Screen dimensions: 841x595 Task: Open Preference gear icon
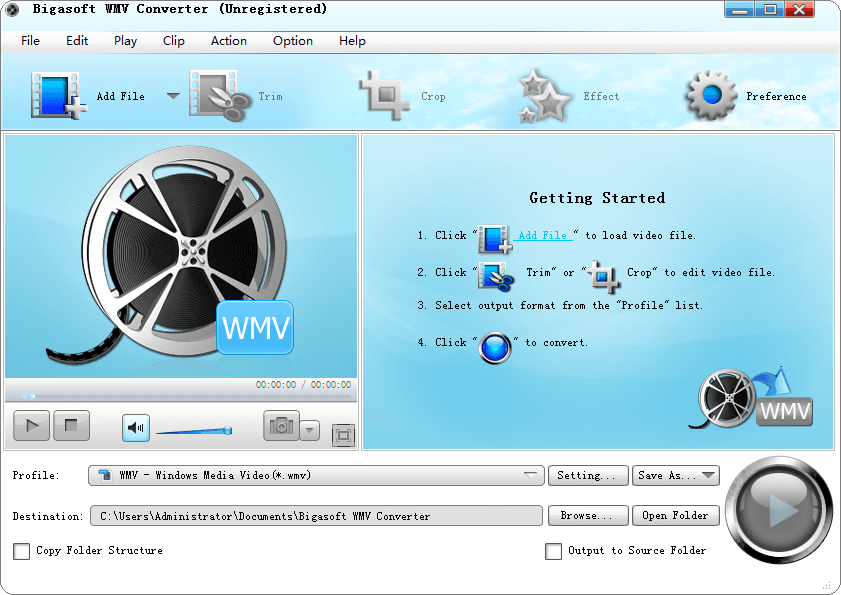[x=711, y=96]
